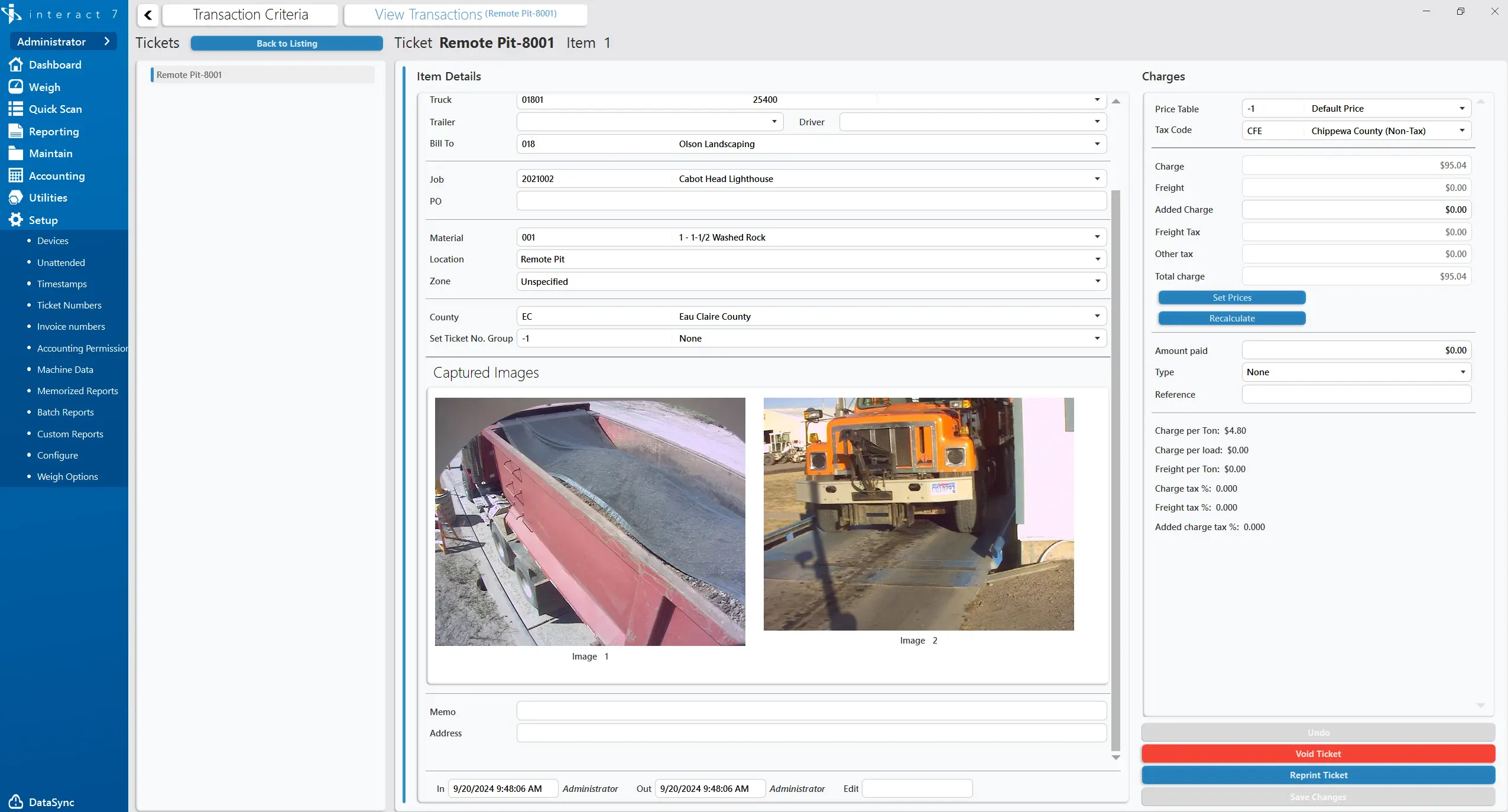
Task: Select Devices under Setup
Action: click(53, 241)
